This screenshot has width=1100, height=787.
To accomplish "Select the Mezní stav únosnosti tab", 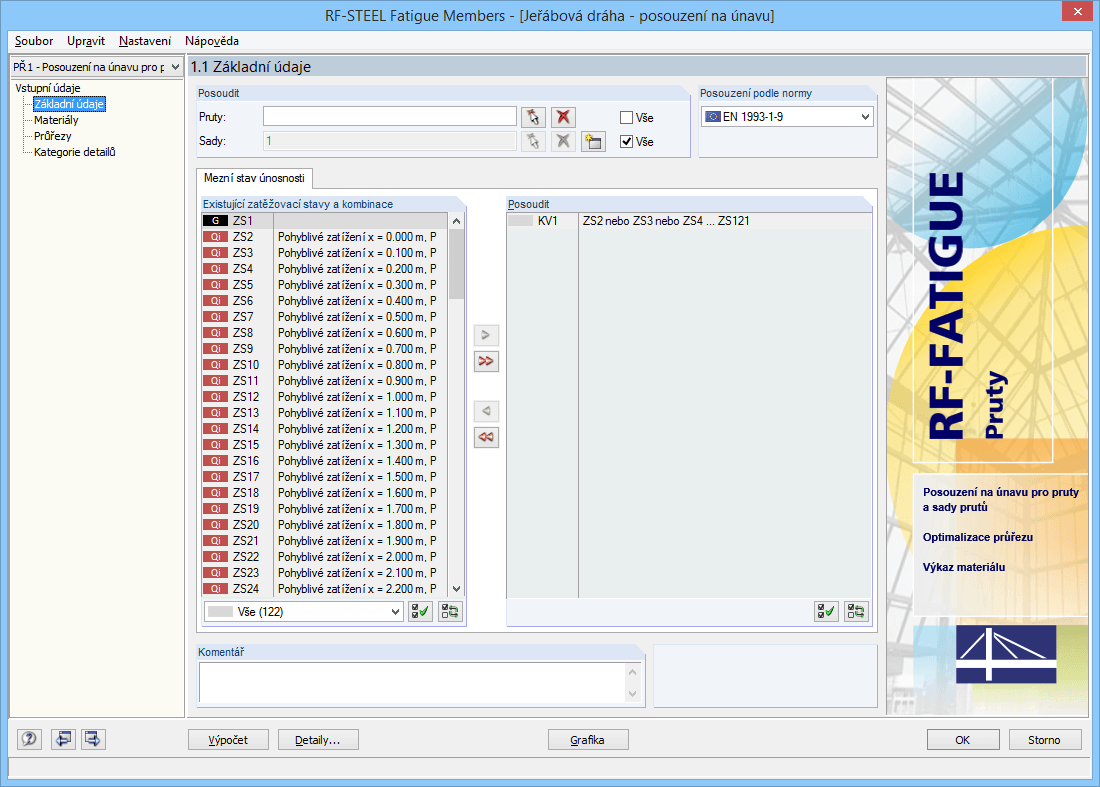I will (254, 178).
